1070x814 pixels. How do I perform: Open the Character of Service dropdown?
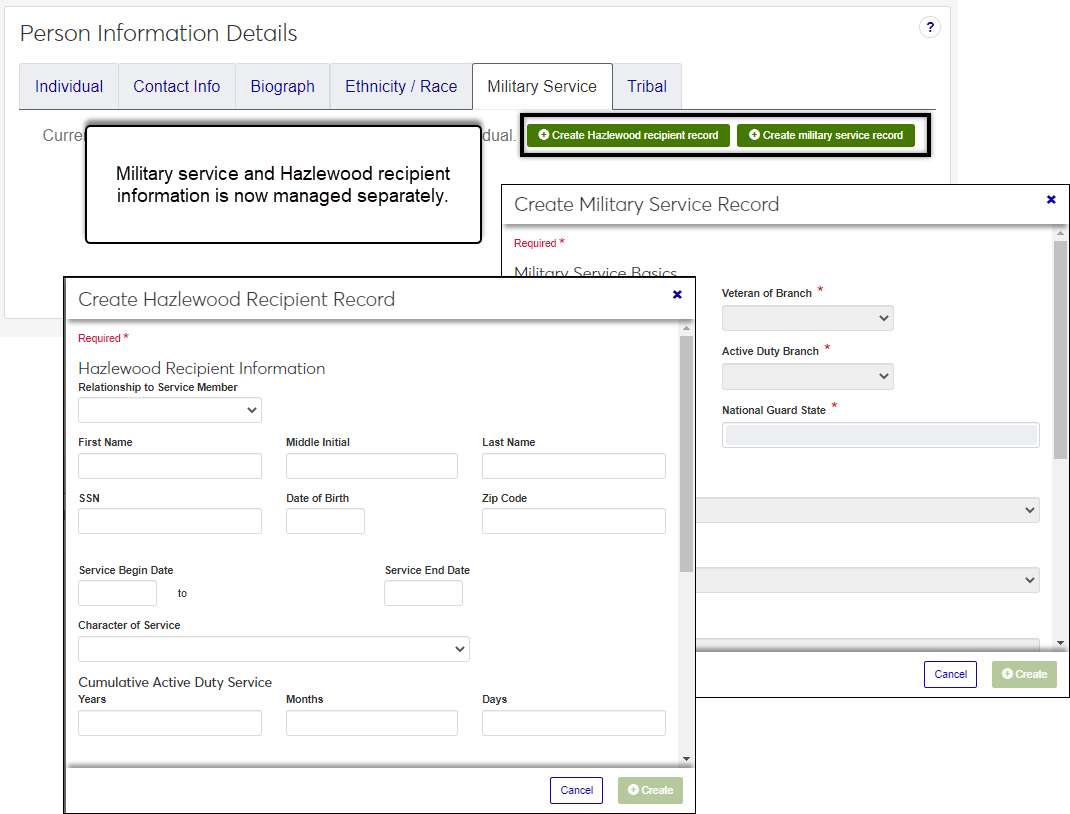(274, 649)
